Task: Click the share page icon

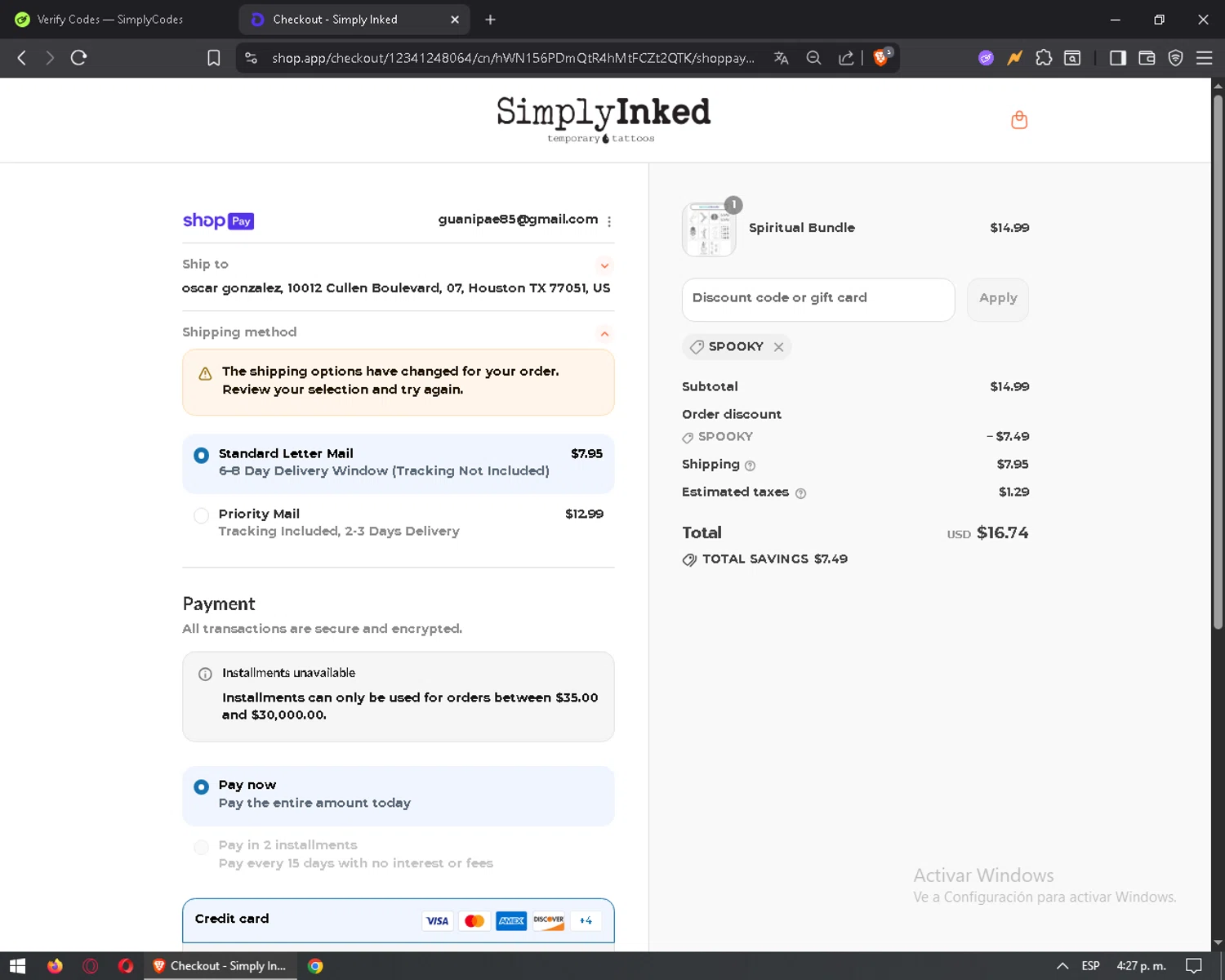Action: pyautogui.click(x=846, y=58)
